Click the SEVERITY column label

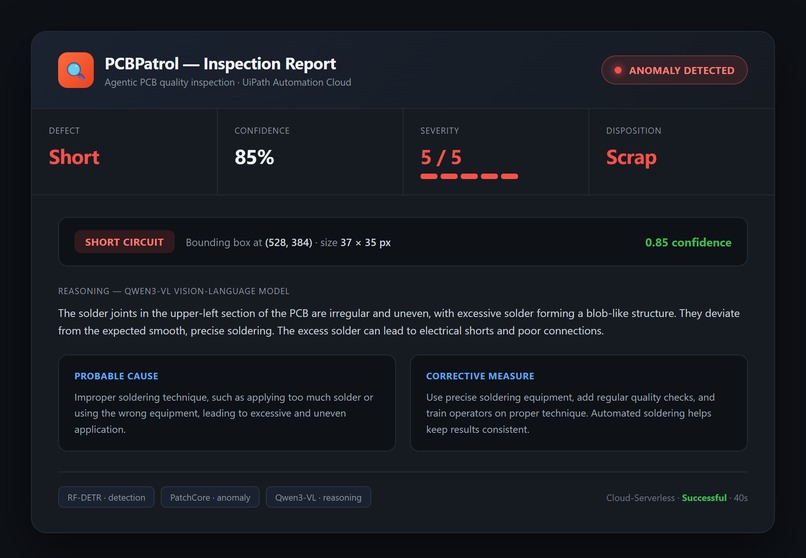[439, 131]
